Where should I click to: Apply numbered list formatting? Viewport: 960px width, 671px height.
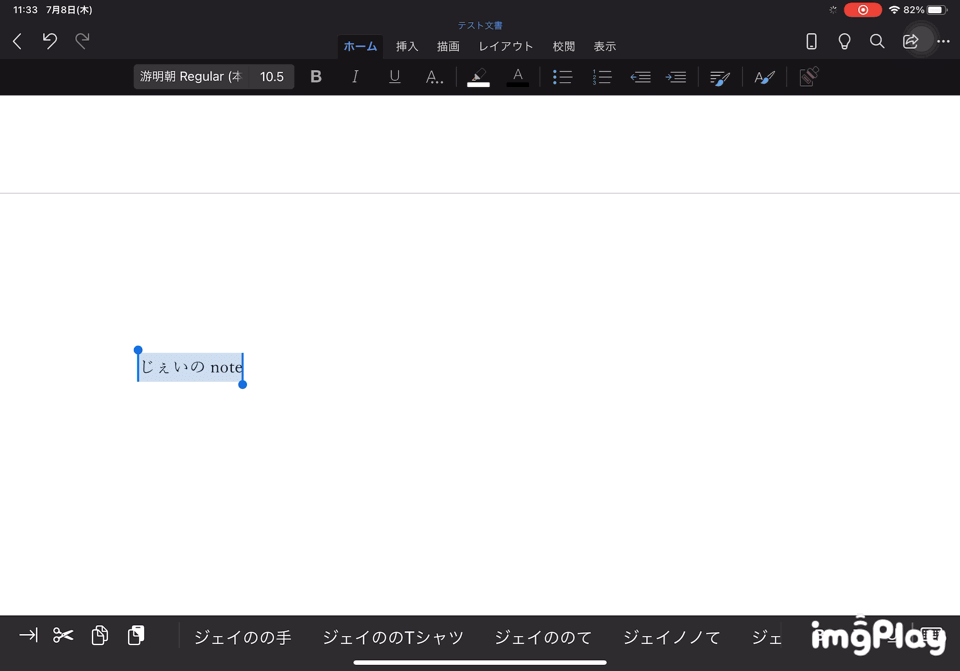click(x=602, y=76)
